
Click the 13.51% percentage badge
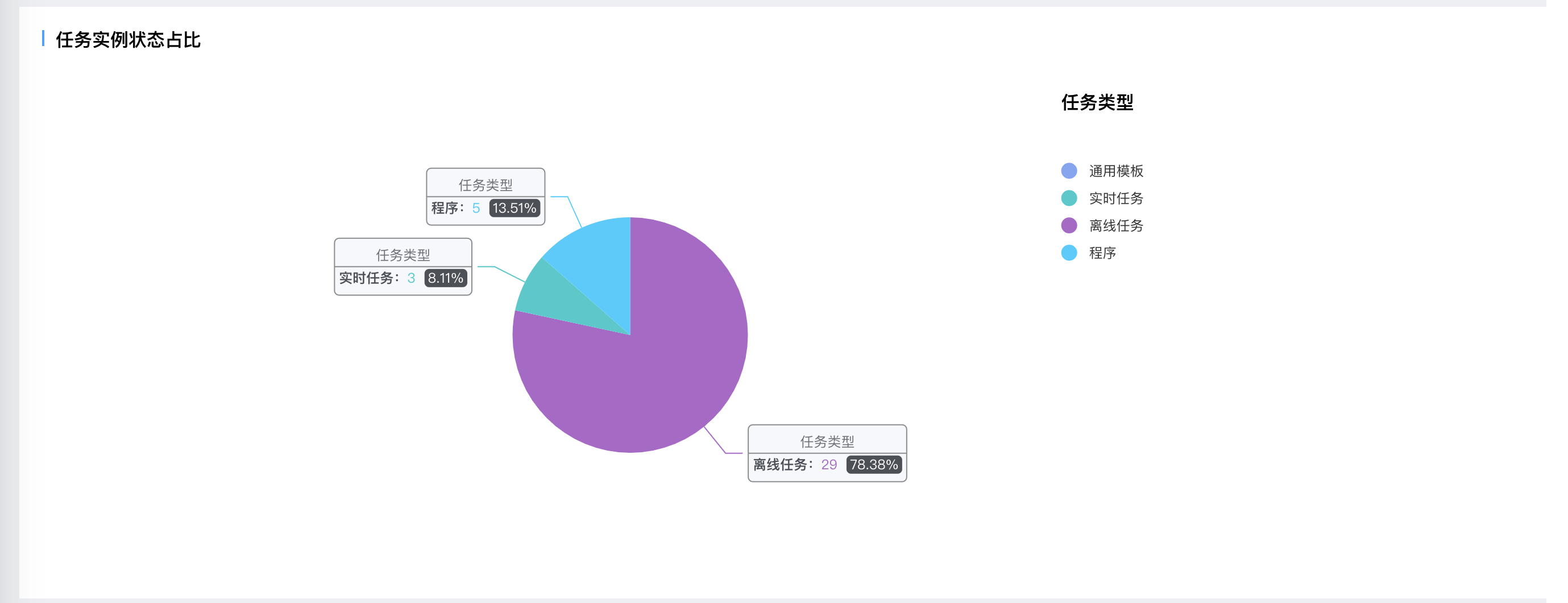(x=515, y=208)
